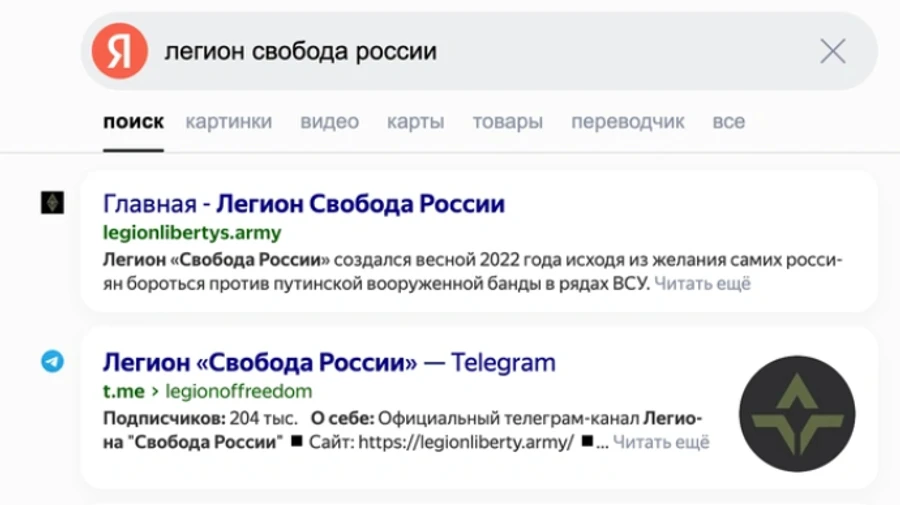Click the first result snippet 'создался весной 2022 года'
The height and width of the screenshot is (505, 900).
pyautogui.click(x=448, y=260)
